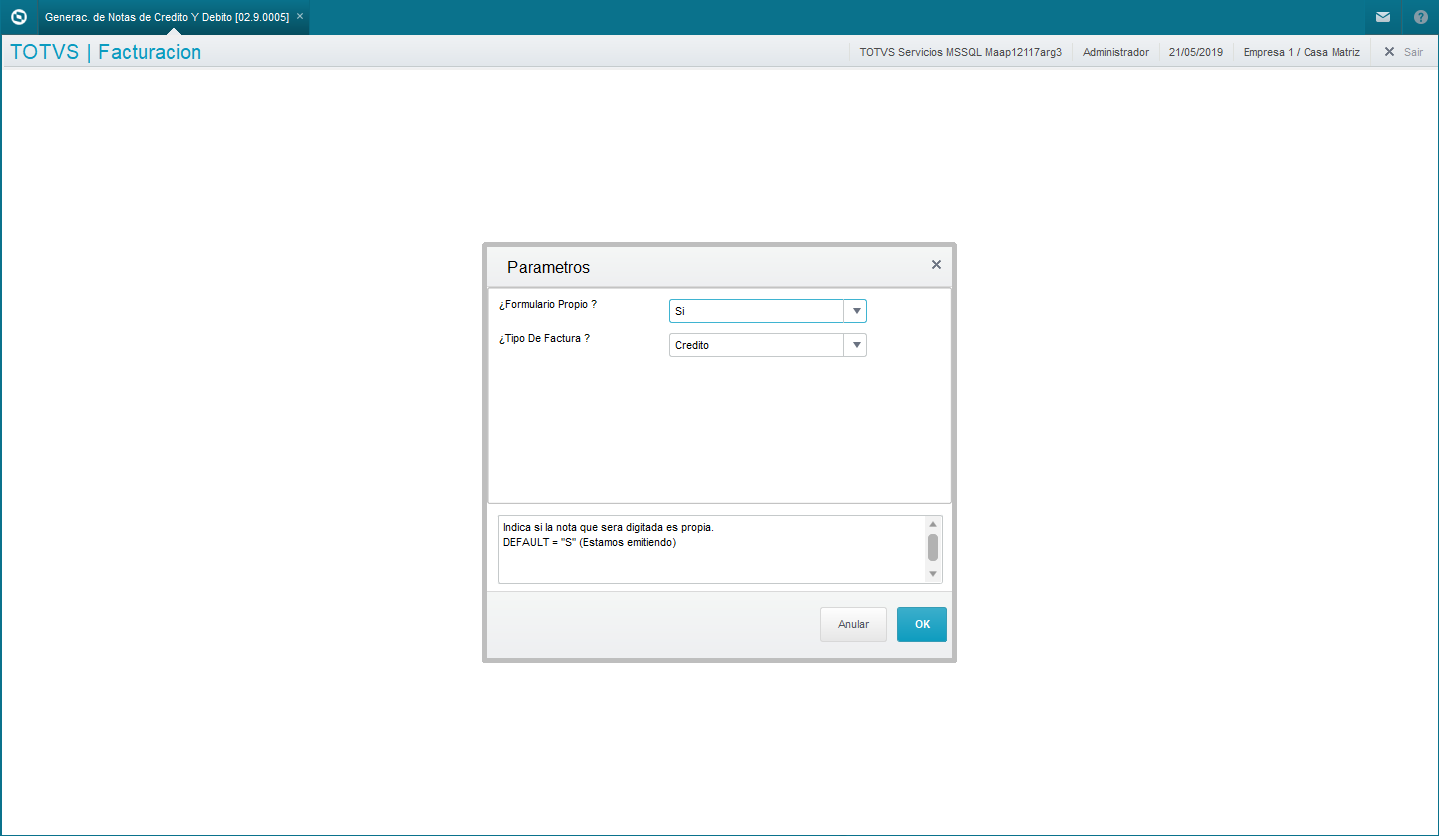Screen dimensions: 1439x836
Task: Click the TOTVS | Facturacion title
Action: click(105, 52)
